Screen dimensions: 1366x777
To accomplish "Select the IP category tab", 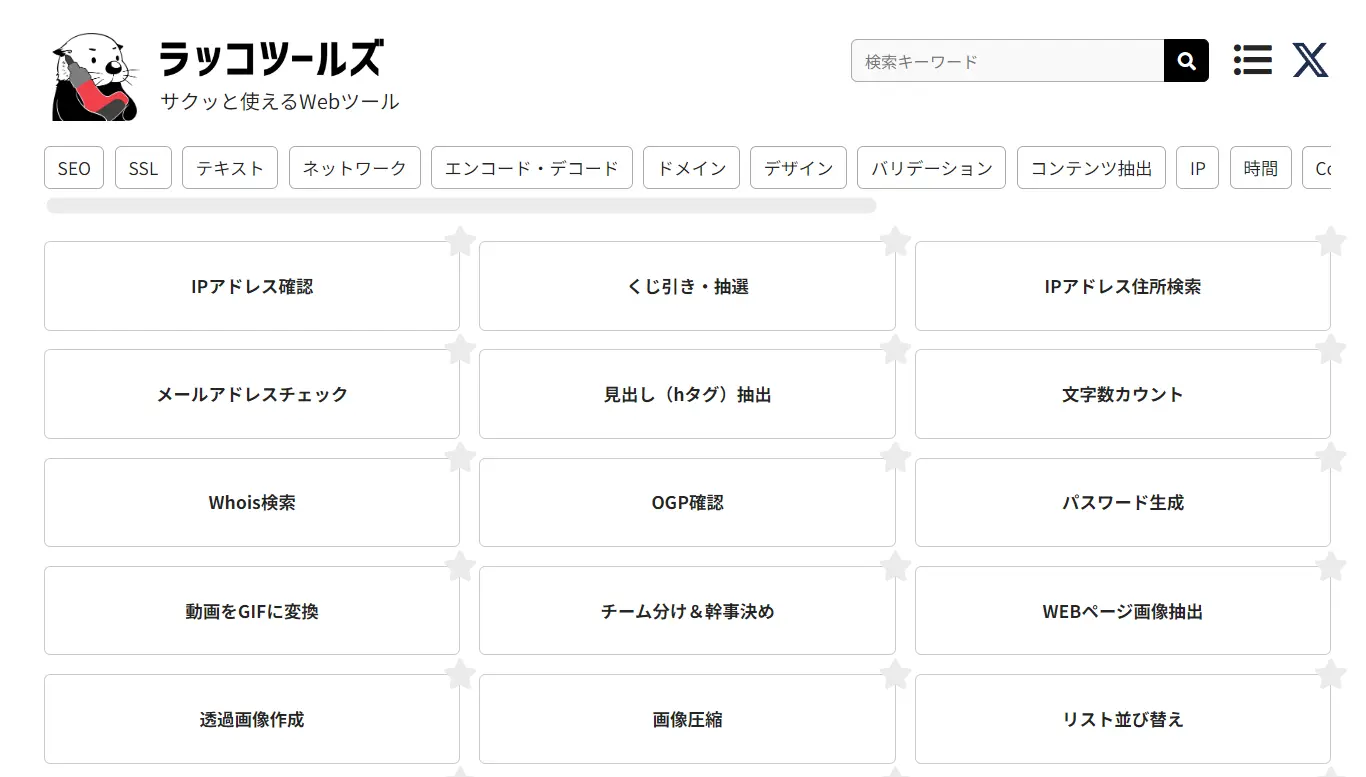I will (x=1197, y=168).
